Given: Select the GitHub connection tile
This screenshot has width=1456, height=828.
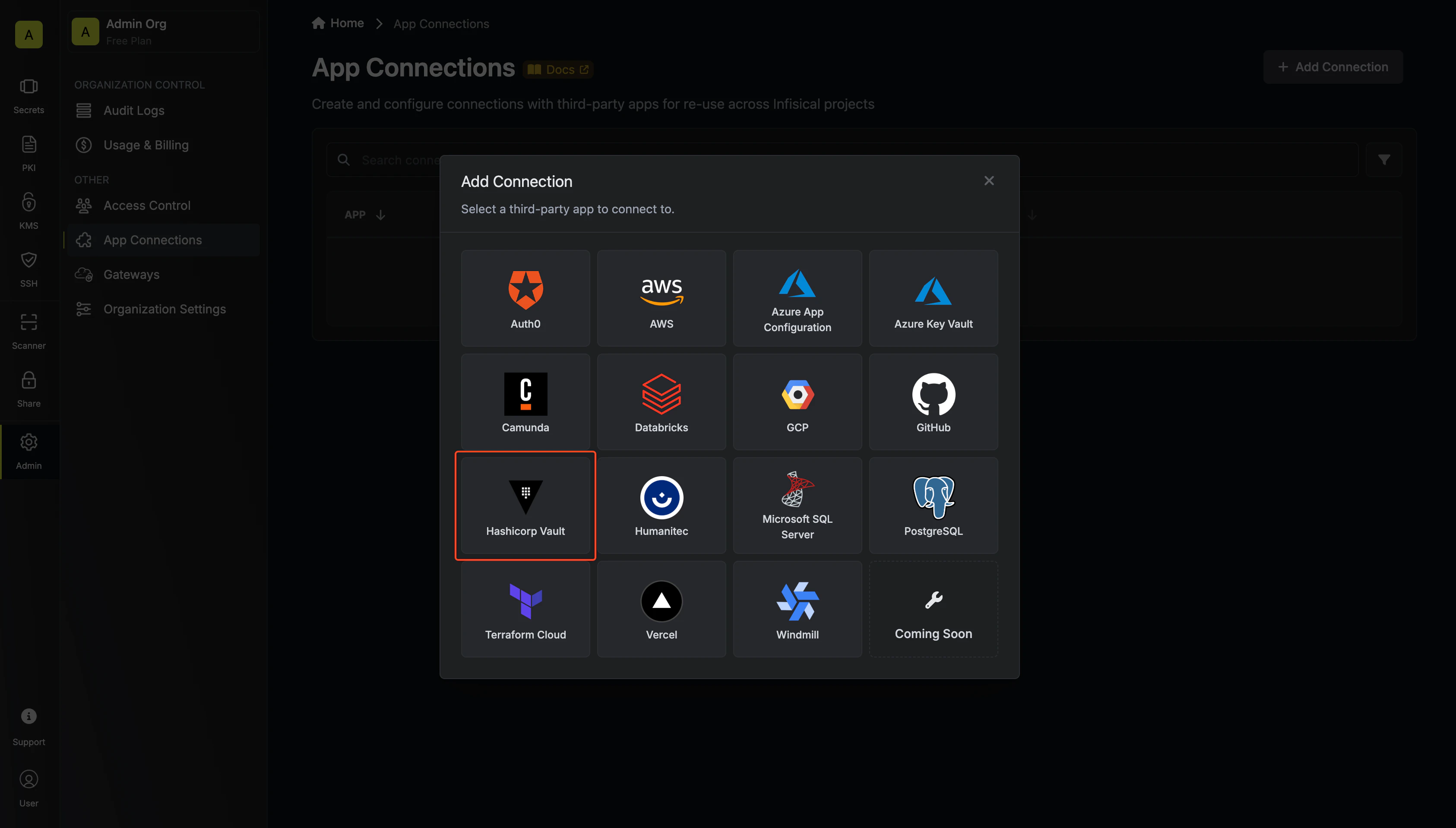Looking at the screenshot, I should (x=934, y=401).
